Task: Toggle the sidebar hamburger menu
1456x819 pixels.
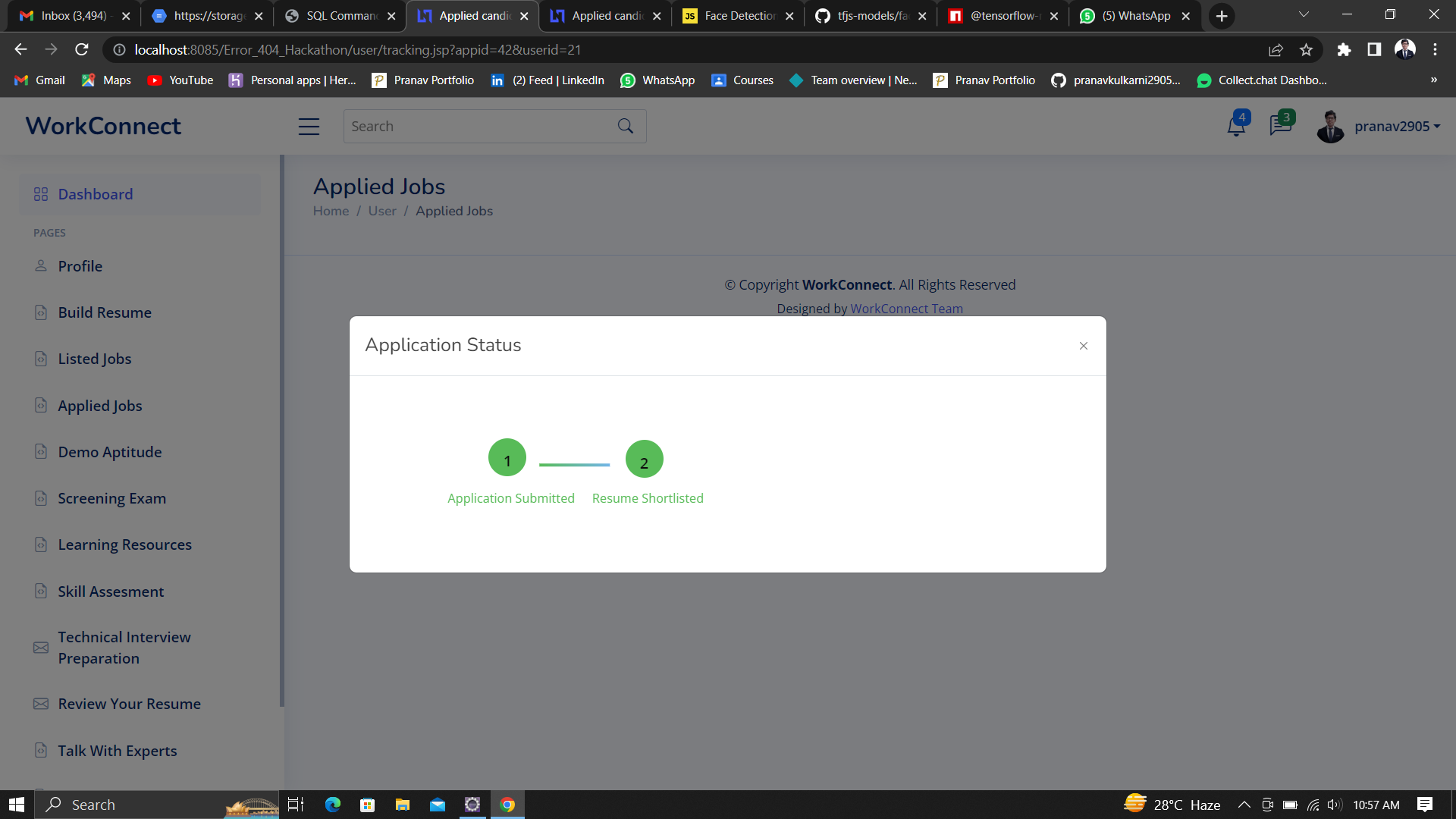Action: [309, 127]
